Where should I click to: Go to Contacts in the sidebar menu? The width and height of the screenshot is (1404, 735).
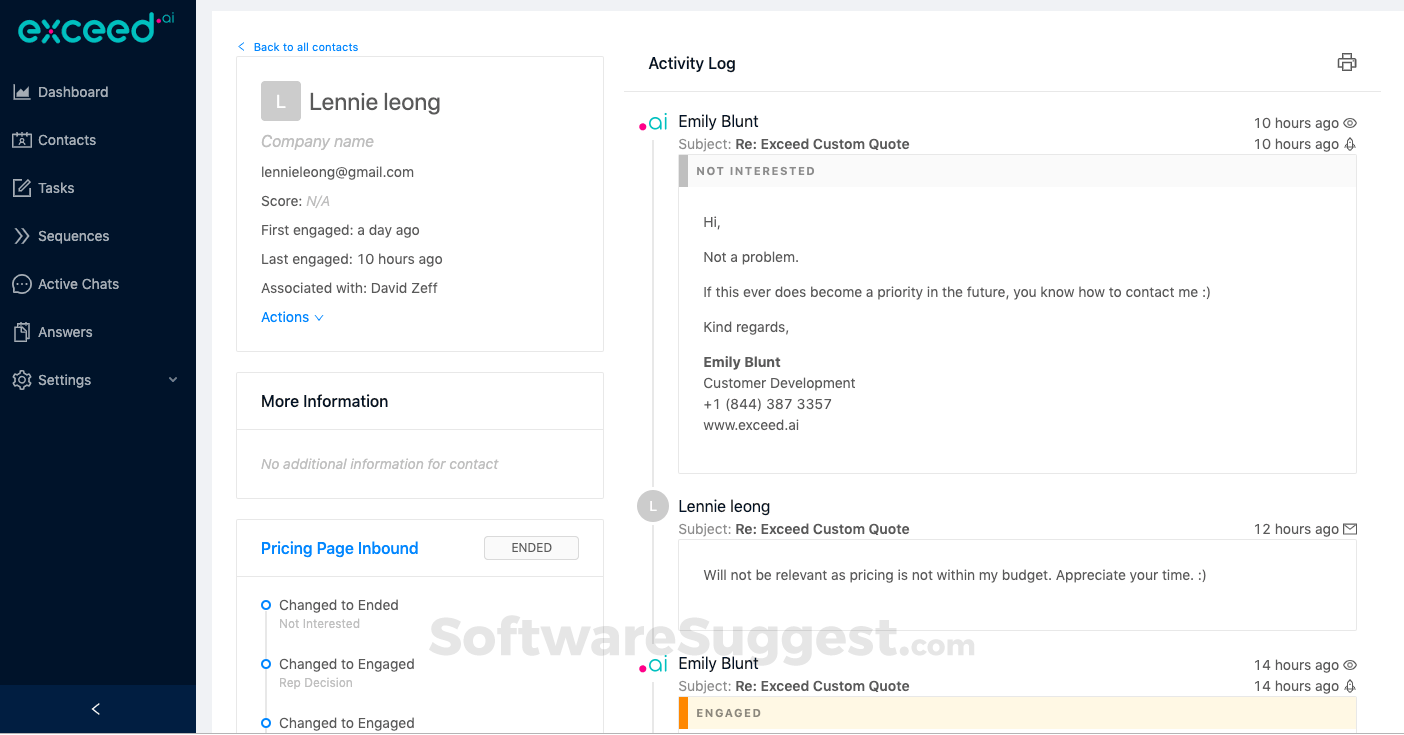(67, 140)
